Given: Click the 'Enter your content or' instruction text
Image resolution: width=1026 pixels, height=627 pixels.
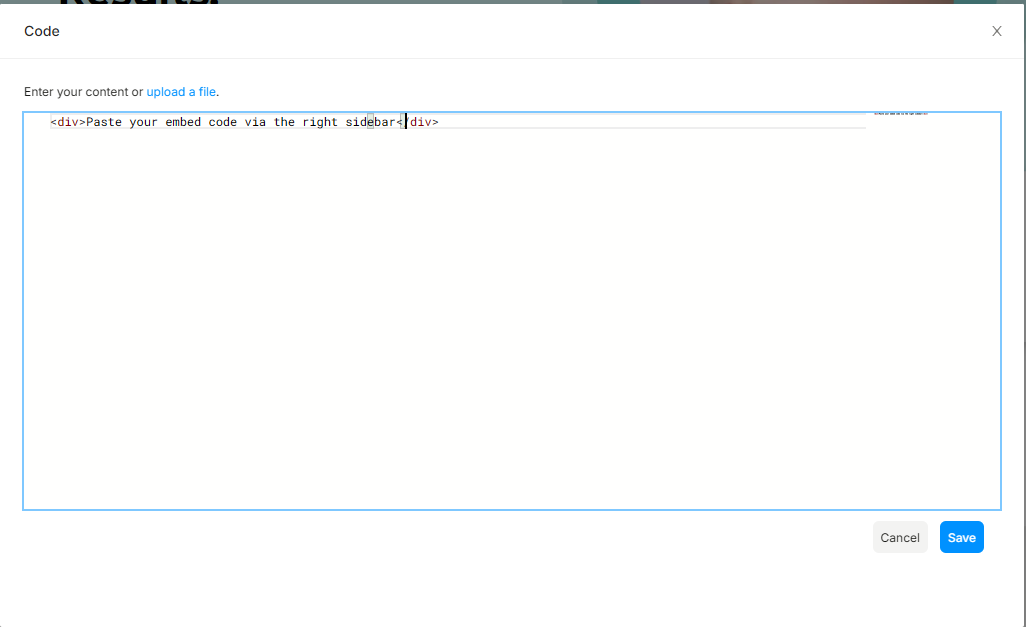Looking at the screenshot, I should (x=83, y=92).
